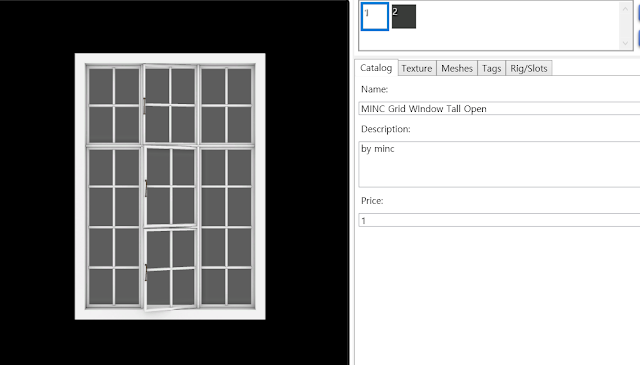Switch to the Texture tab

[416, 68]
